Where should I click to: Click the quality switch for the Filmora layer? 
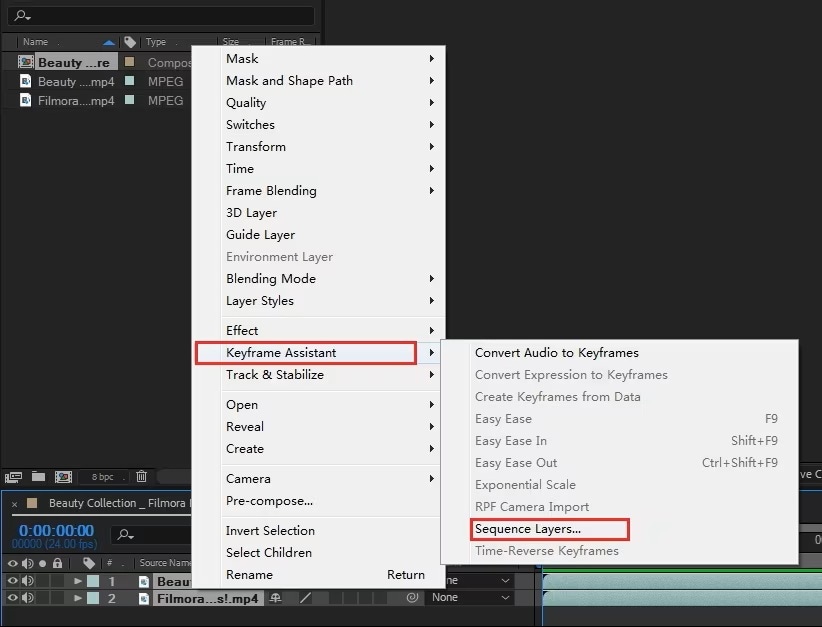click(x=304, y=598)
